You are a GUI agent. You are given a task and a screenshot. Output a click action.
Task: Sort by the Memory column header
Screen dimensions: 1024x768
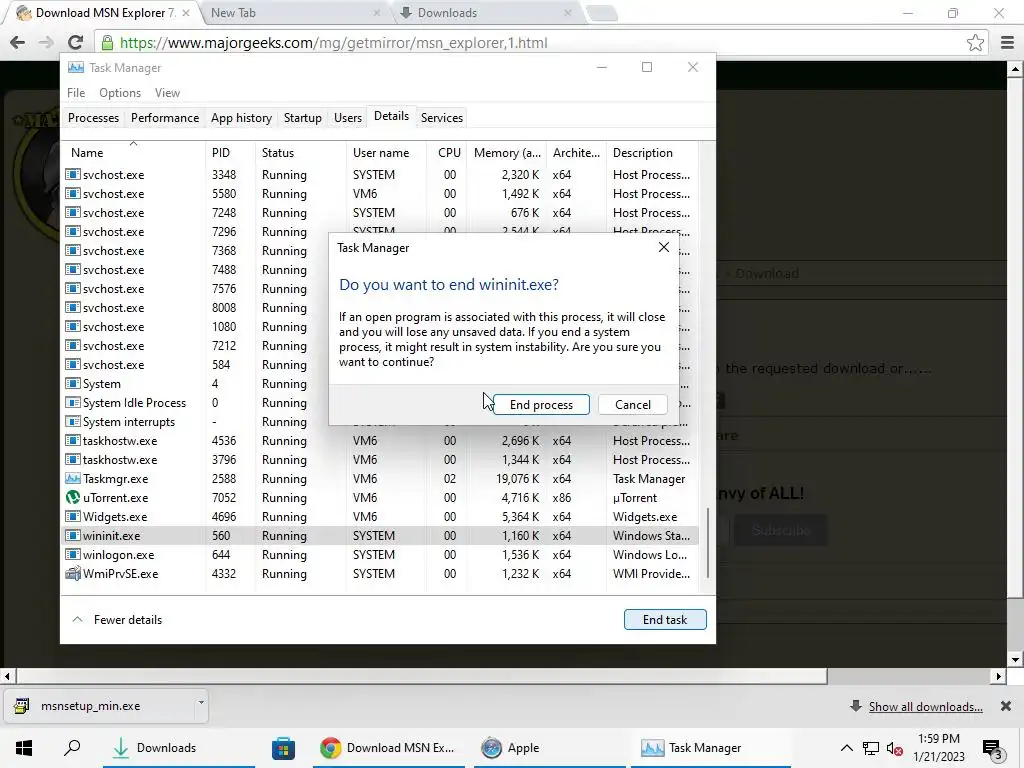(x=507, y=153)
